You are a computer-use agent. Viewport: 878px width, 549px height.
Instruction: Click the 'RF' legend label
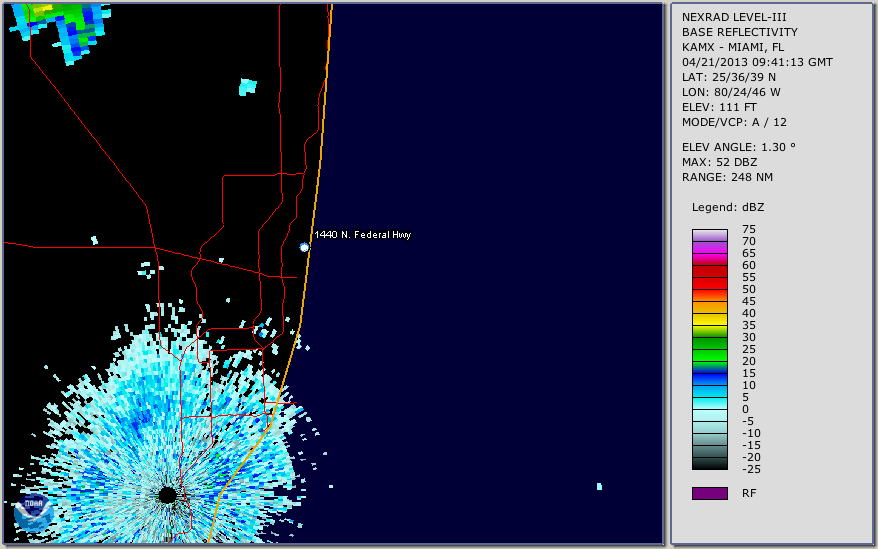pos(749,494)
